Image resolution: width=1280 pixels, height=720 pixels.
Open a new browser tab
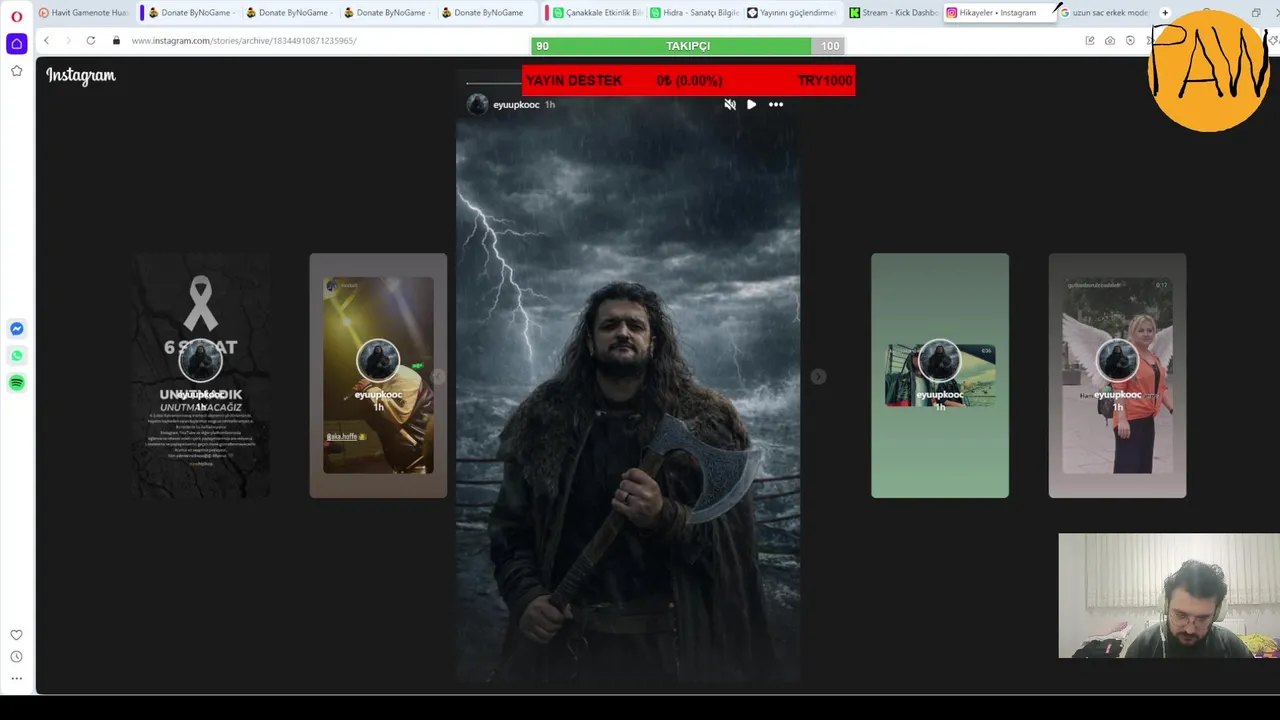(1165, 13)
